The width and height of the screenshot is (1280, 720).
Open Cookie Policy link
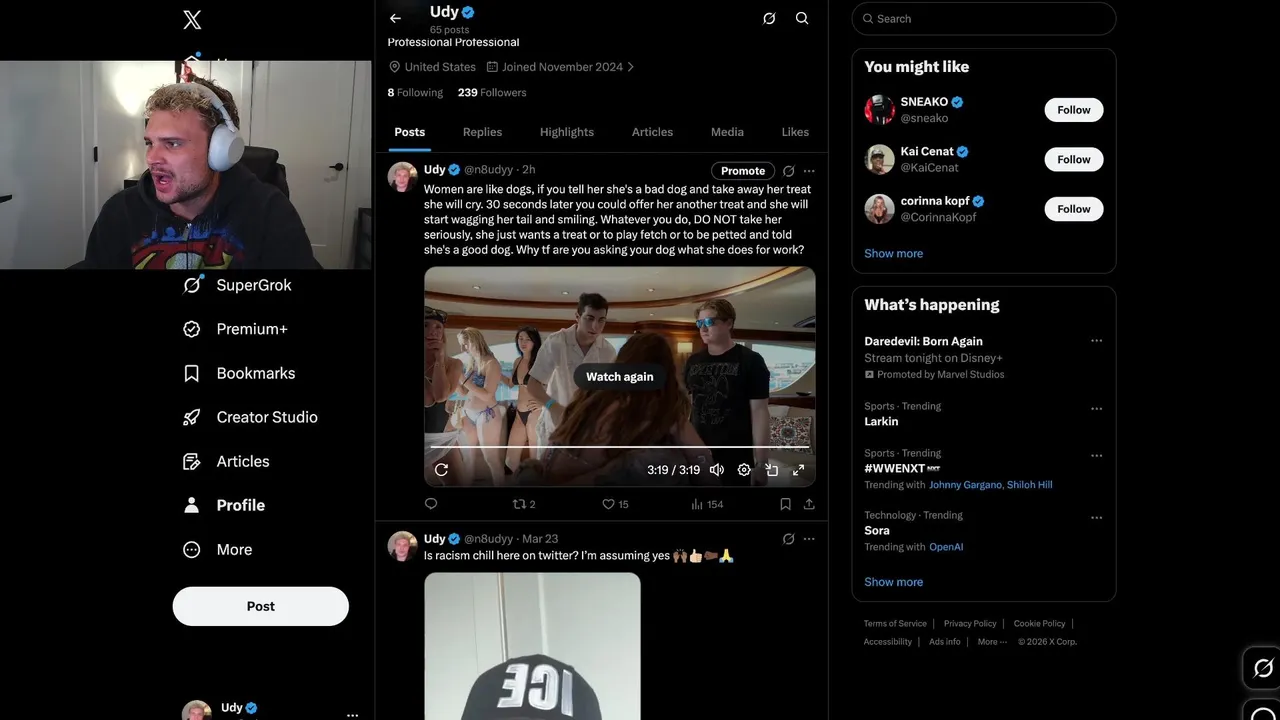tap(1039, 623)
